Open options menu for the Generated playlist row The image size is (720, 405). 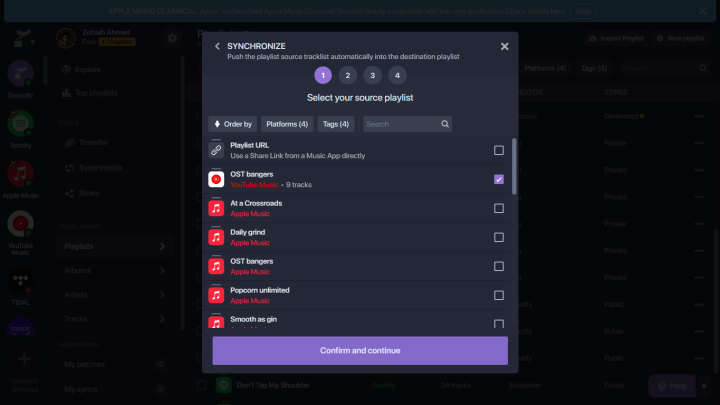point(699,116)
